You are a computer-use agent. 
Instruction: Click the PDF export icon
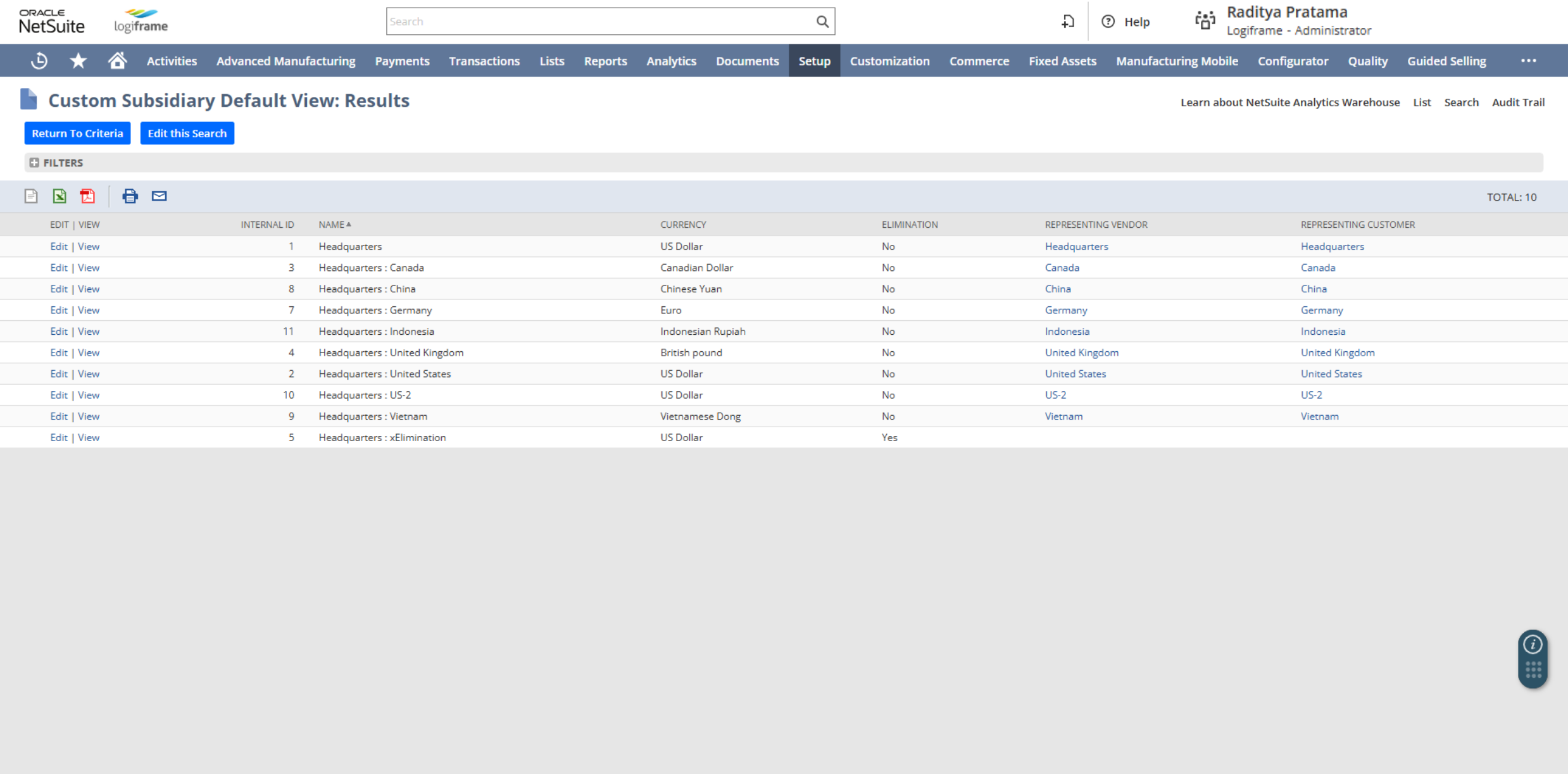88,196
